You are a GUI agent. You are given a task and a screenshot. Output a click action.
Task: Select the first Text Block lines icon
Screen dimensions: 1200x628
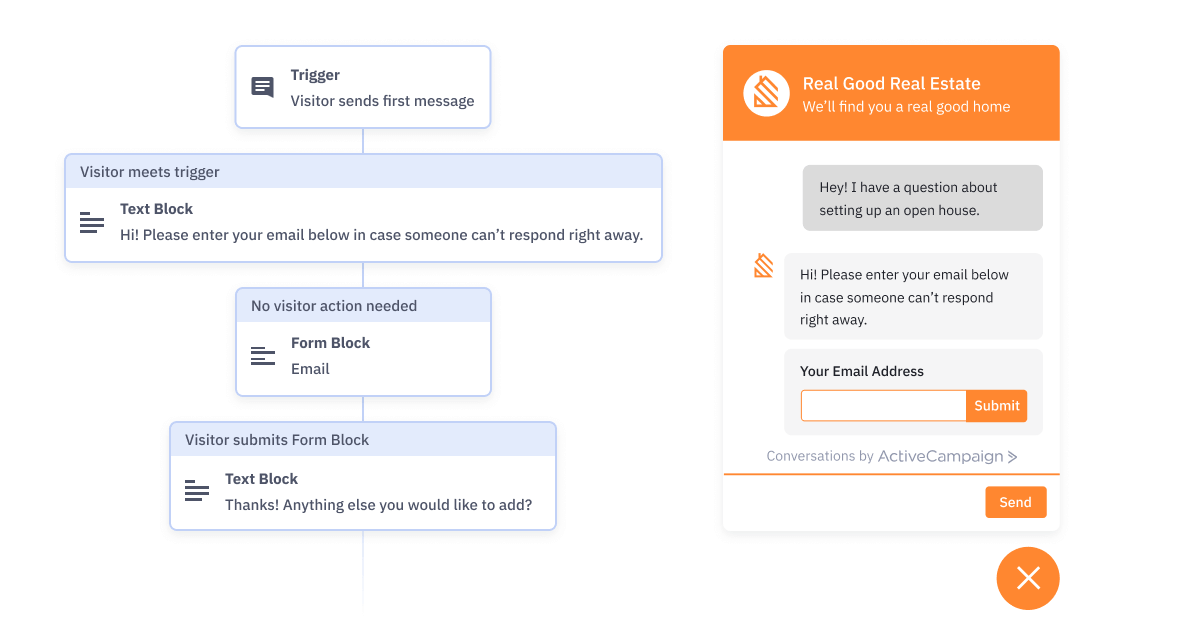[x=92, y=222]
